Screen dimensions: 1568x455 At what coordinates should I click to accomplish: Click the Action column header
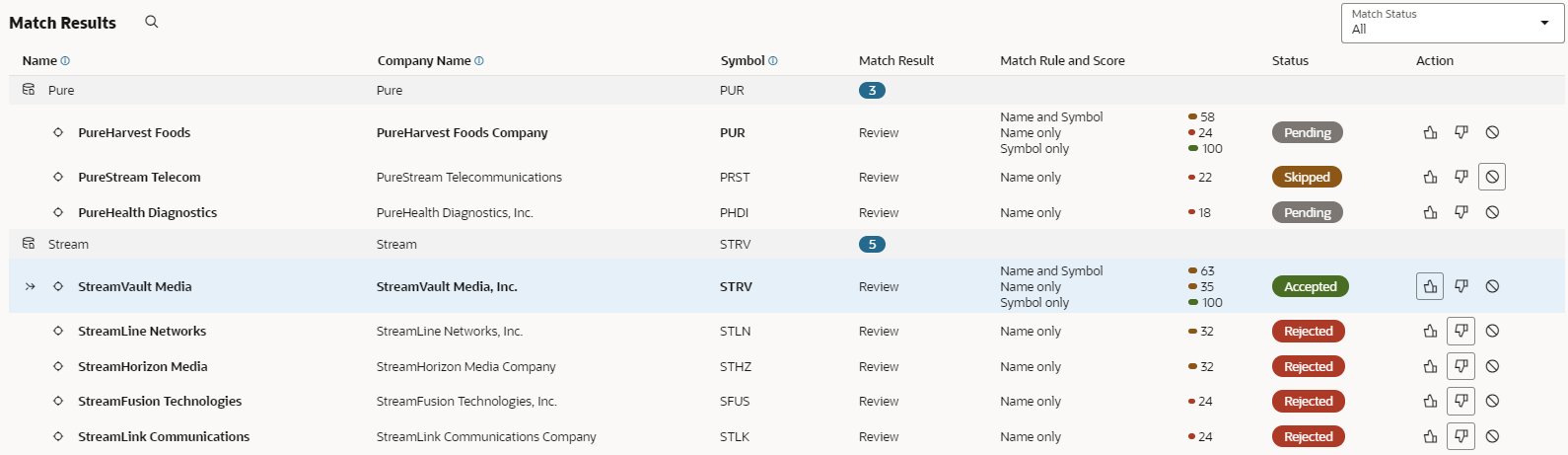[1435, 61]
